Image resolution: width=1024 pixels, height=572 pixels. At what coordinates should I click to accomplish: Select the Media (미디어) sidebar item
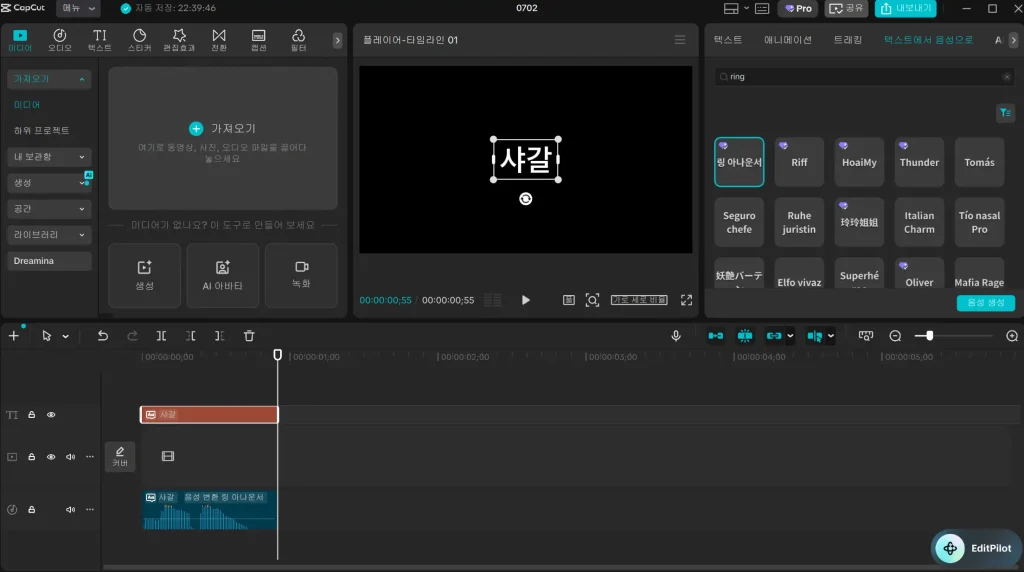pos(27,104)
